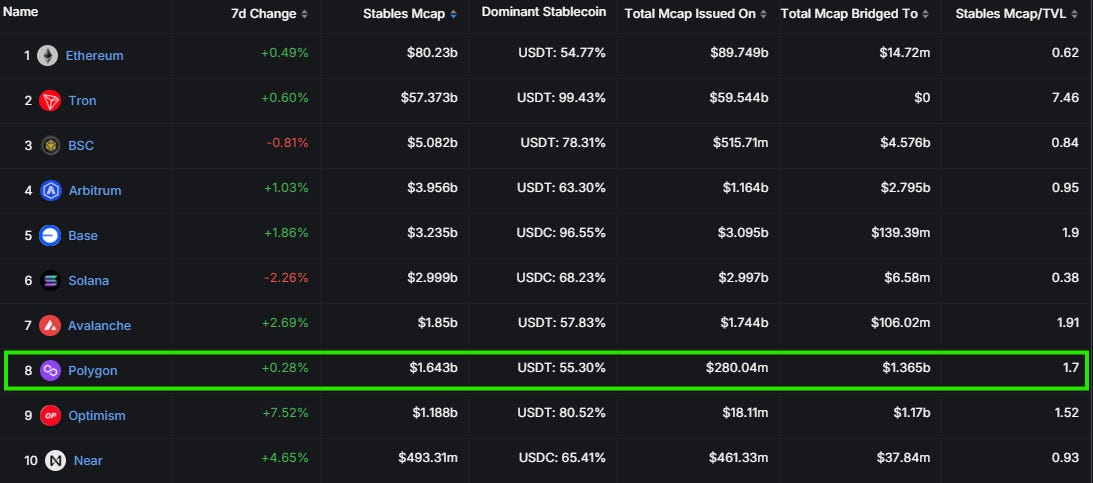Image resolution: width=1093 pixels, height=483 pixels.
Task: Sort by Total Mcap Issued On arrows
Action: [x=763, y=14]
